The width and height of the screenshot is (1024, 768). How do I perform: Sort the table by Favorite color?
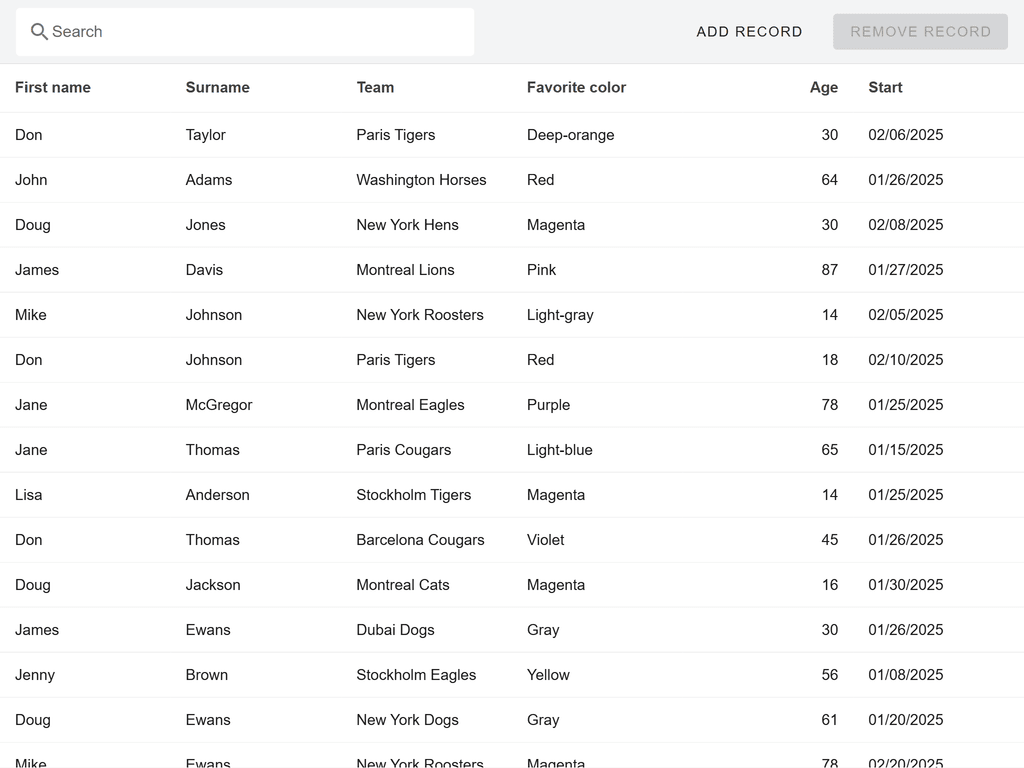[576, 87]
